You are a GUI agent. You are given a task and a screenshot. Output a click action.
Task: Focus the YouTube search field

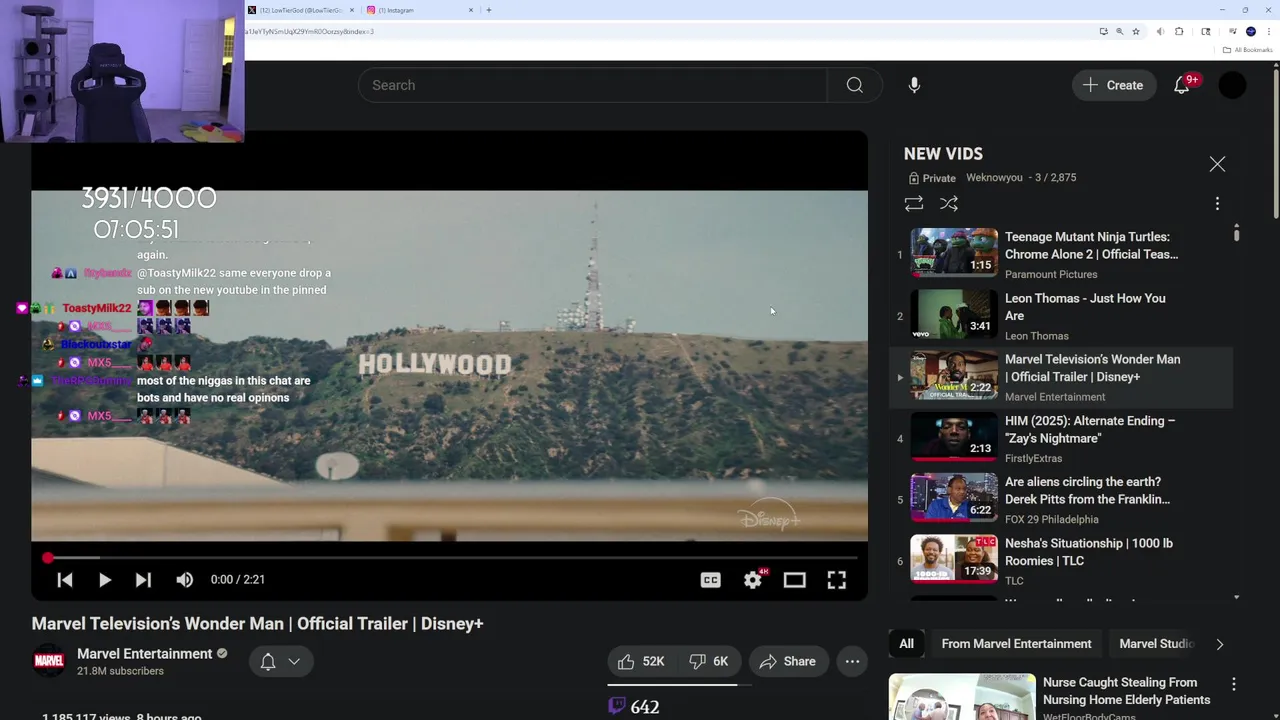[593, 85]
